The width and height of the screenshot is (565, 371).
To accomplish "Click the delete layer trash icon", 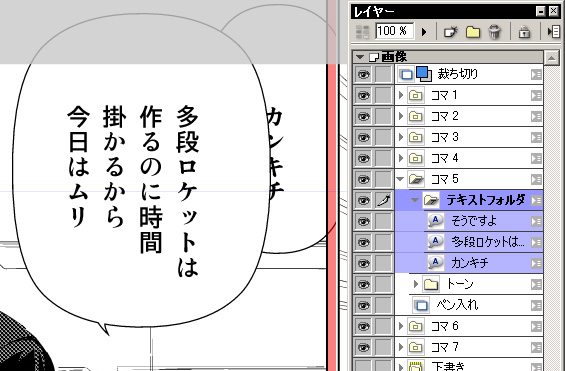I will 494,32.
